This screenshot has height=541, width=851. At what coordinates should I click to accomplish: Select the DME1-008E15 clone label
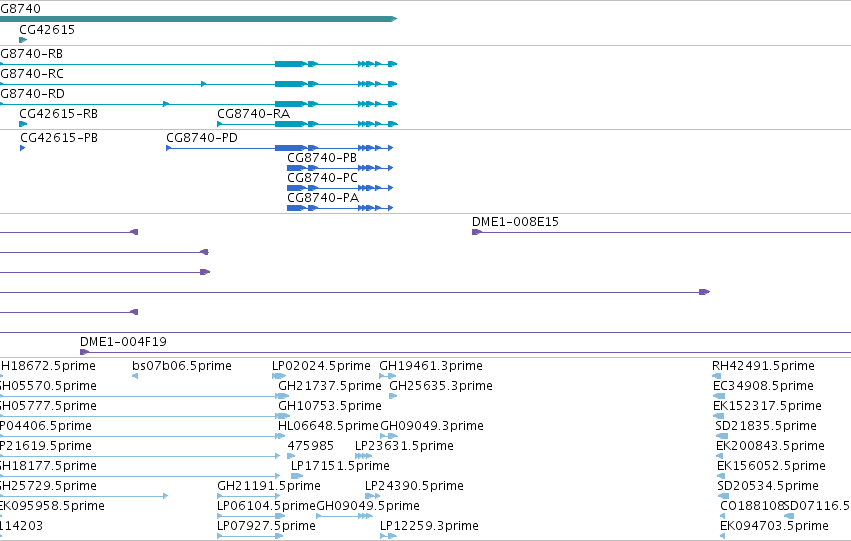coord(515,222)
